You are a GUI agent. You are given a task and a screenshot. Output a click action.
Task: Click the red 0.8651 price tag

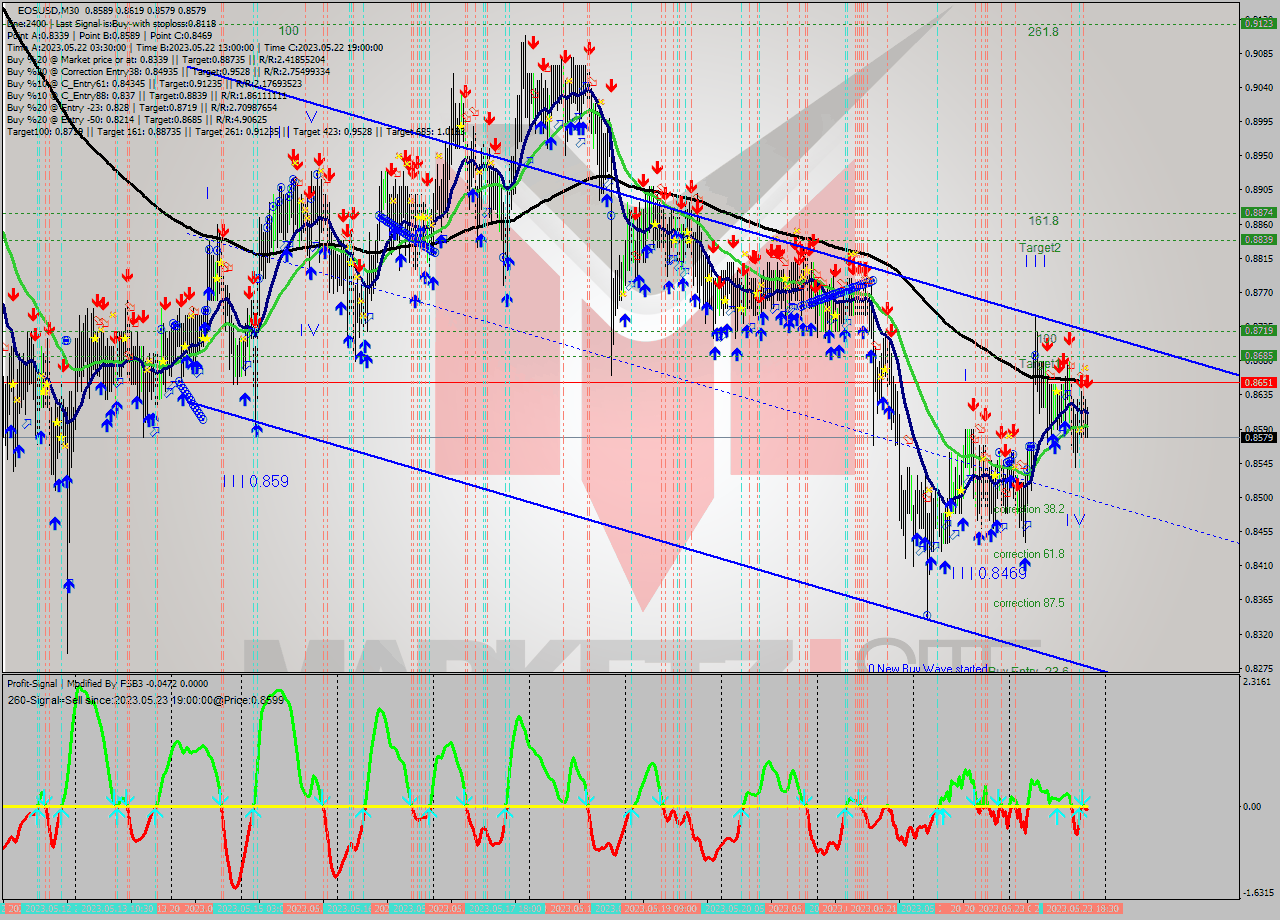click(1257, 382)
